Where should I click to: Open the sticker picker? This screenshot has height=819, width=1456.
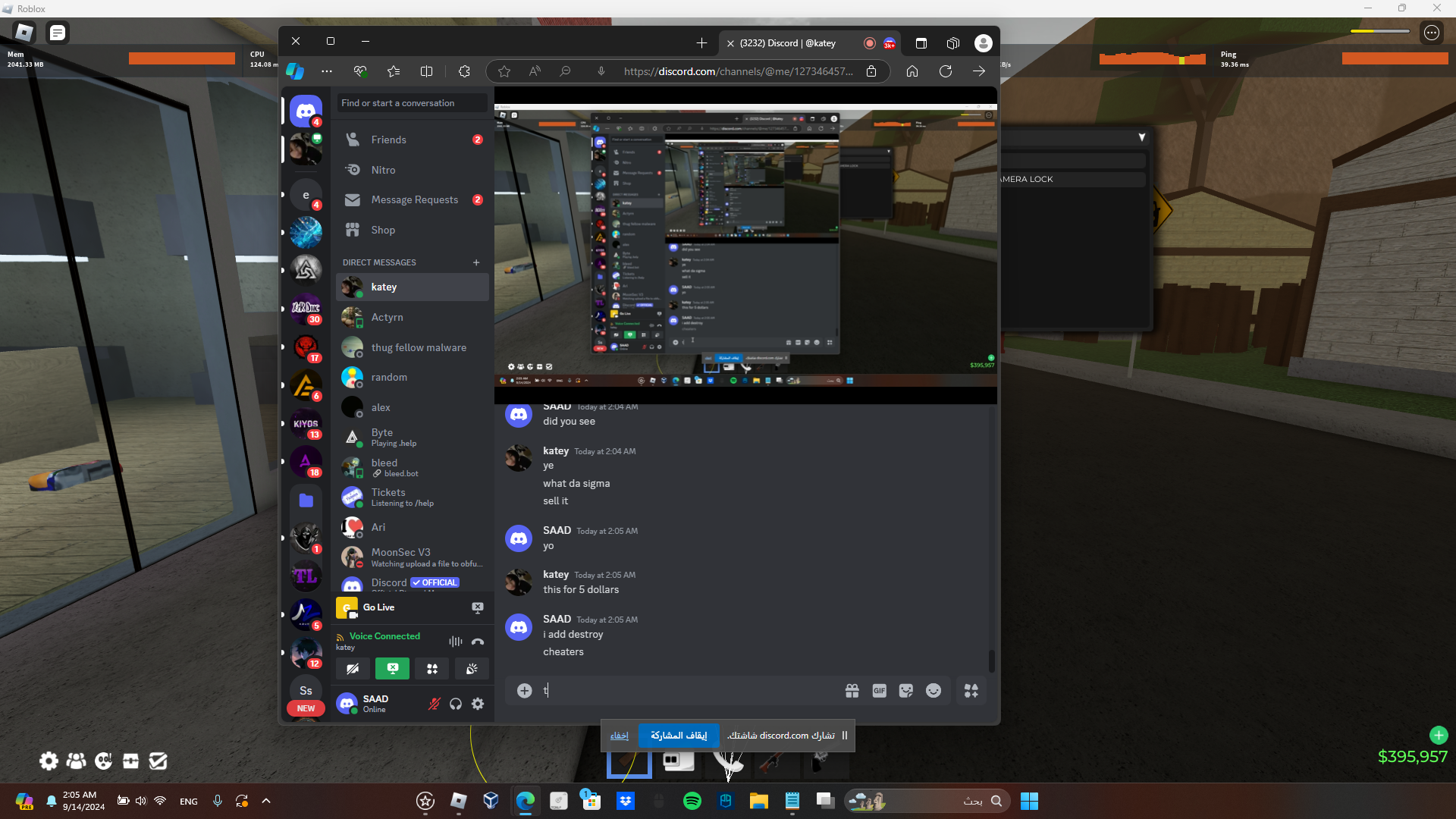906,691
